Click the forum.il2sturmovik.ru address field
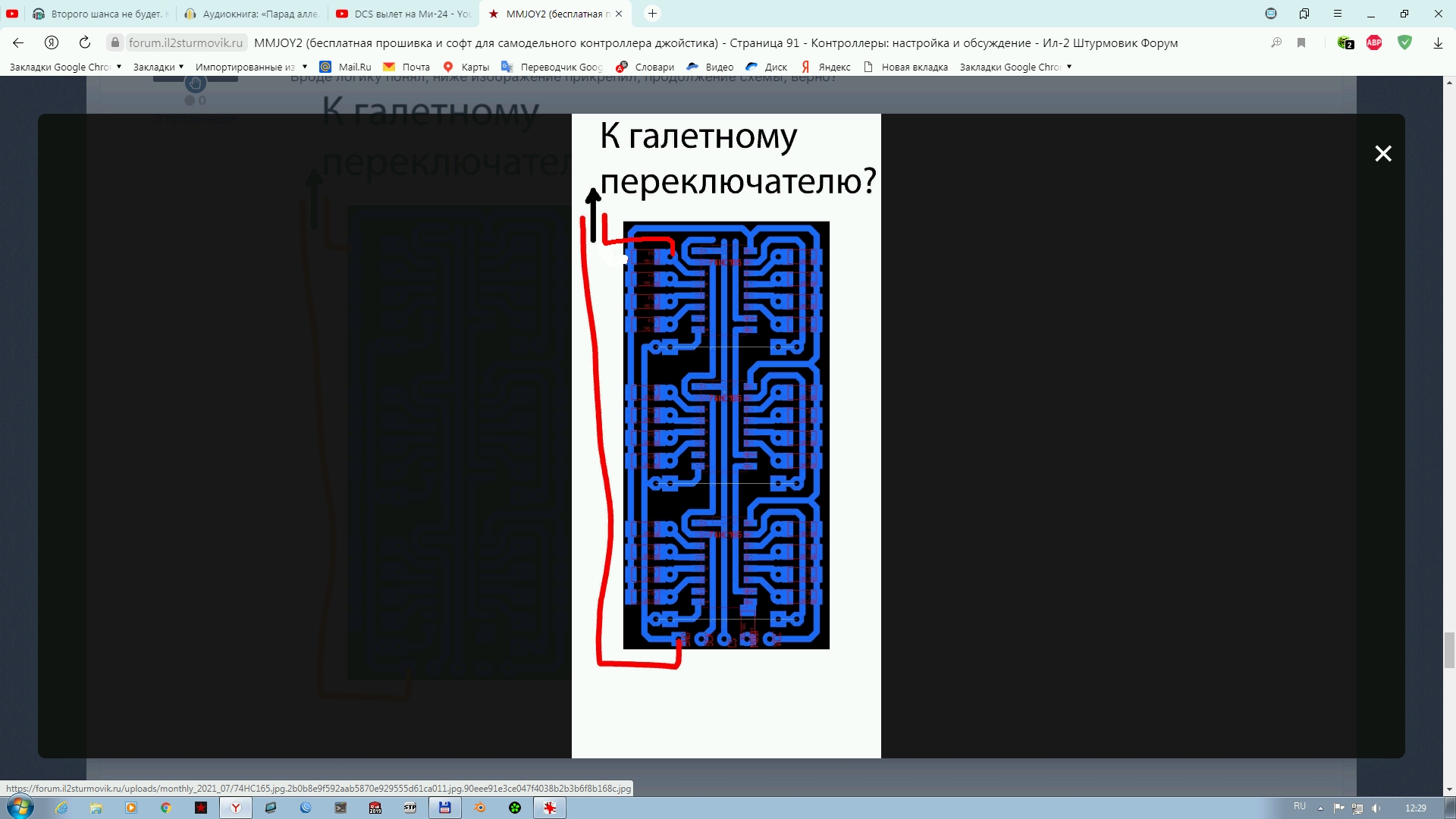1456x819 pixels. 186,43
